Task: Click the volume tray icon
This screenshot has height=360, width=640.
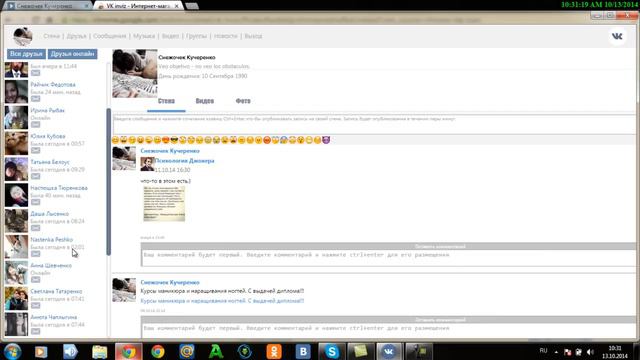Action: 590,351
